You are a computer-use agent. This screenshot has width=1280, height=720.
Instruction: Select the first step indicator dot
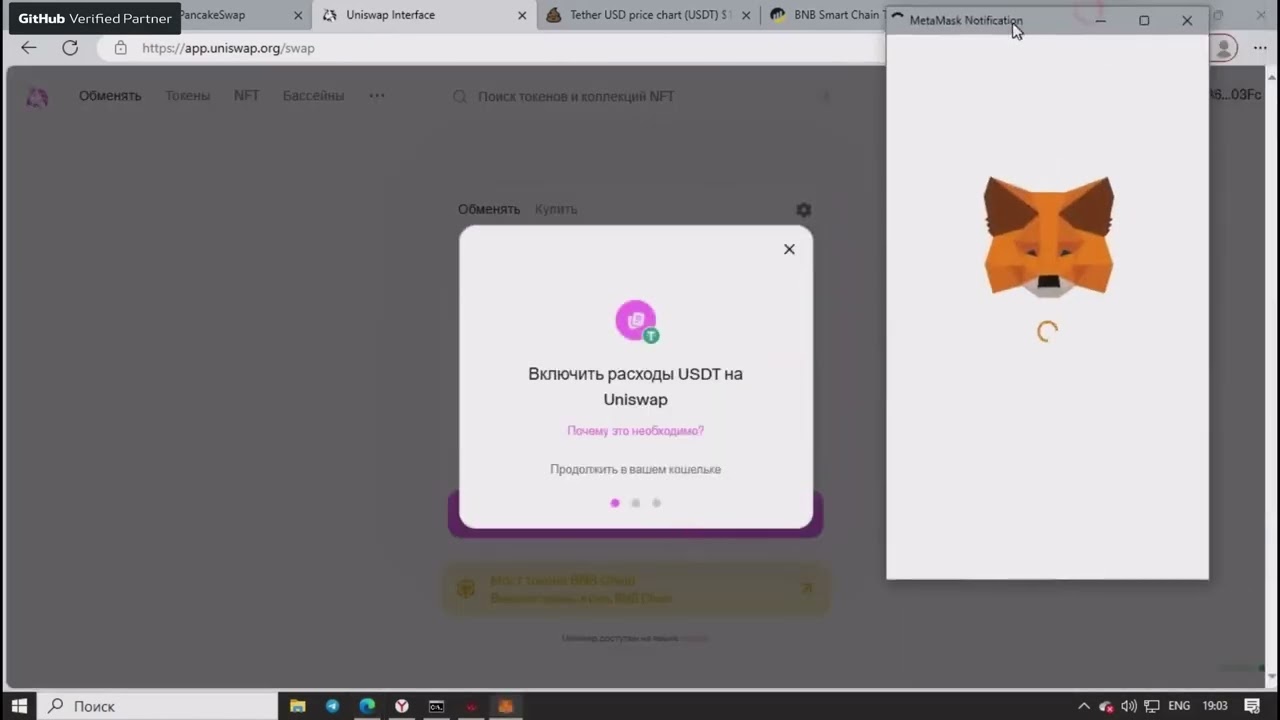point(615,503)
